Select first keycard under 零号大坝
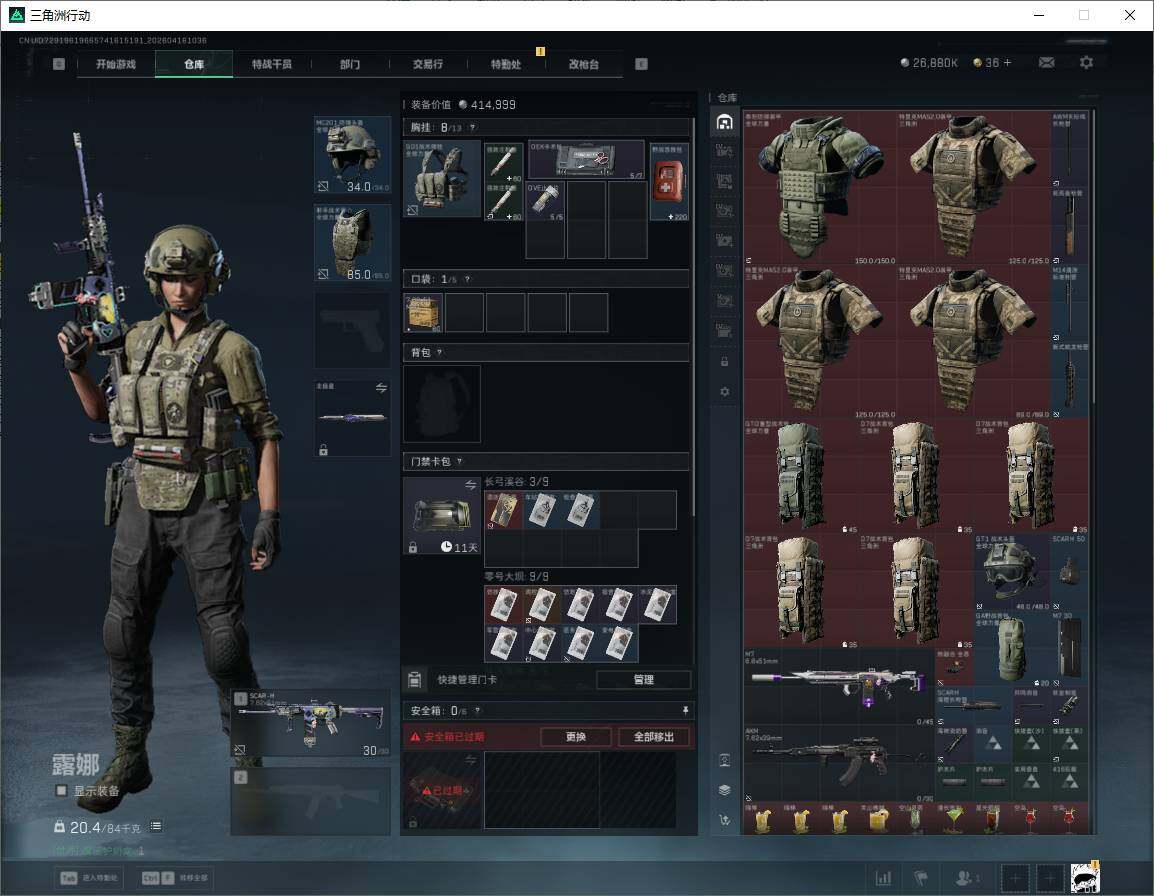1154x896 pixels. (x=503, y=605)
